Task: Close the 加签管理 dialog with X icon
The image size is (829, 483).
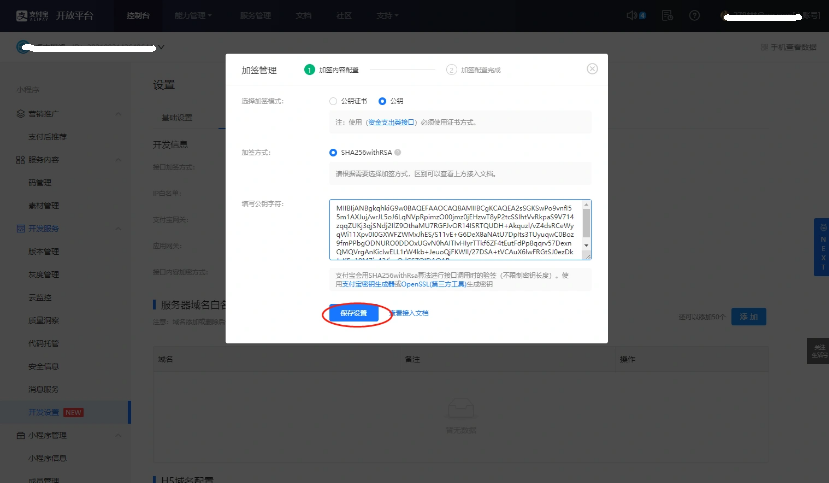Action: click(x=592, y=69)
